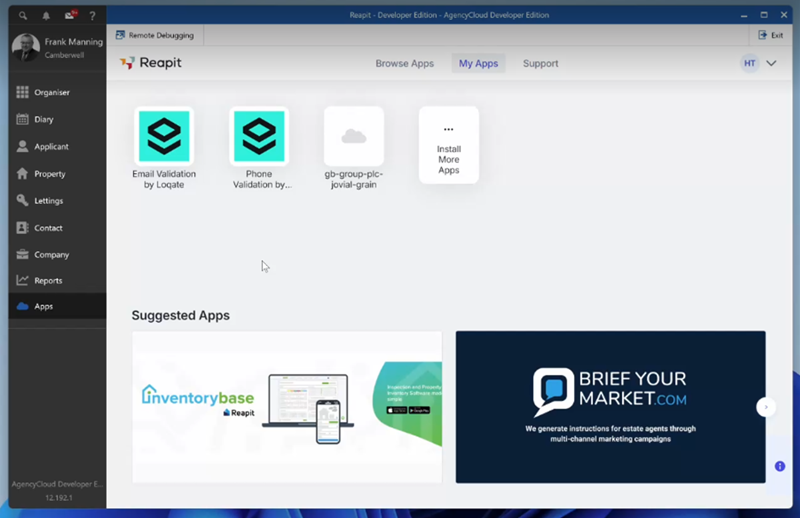
Task: Open Company in the sidebar
Action: coord(57,254)
